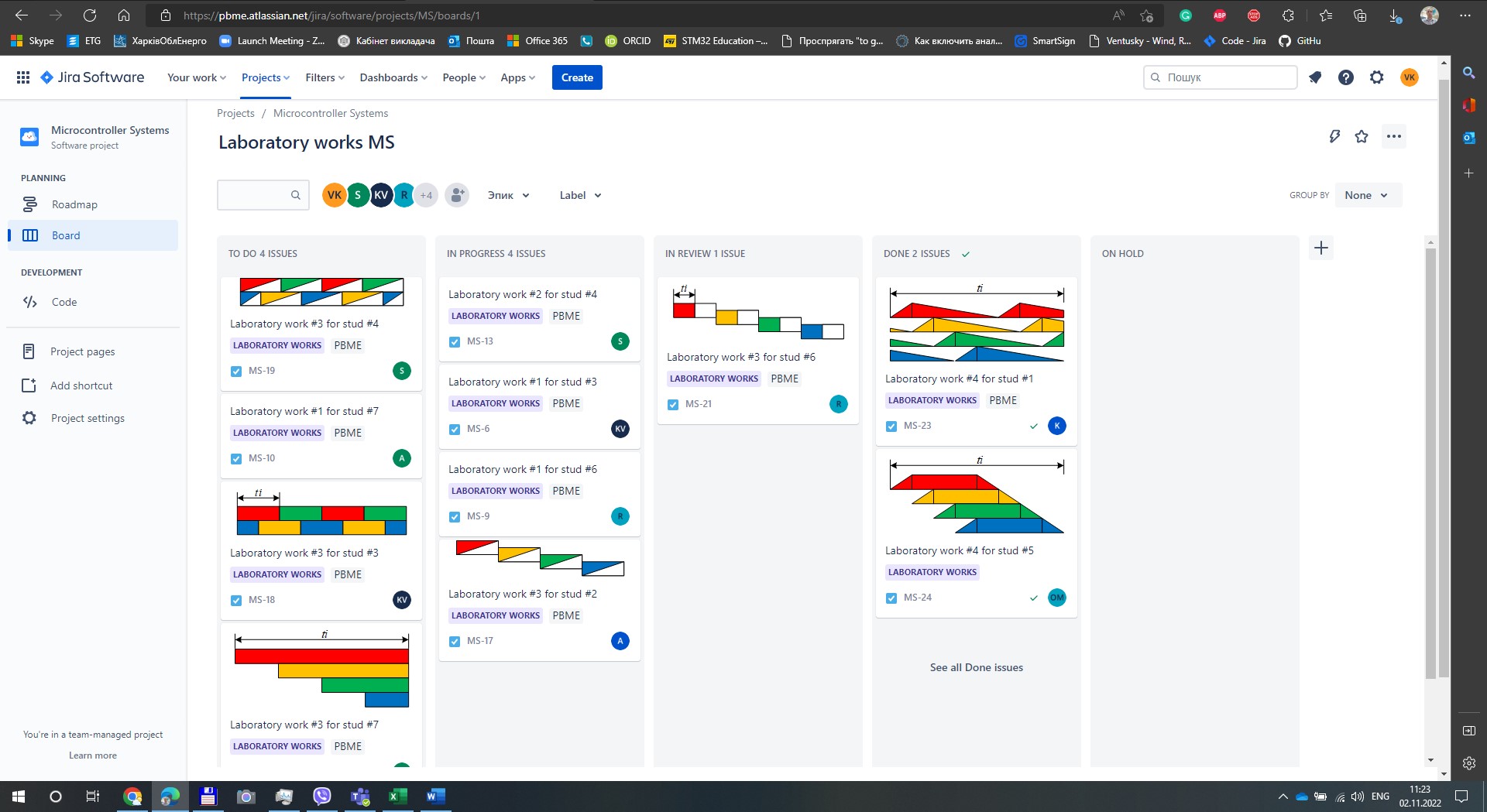This screenshot has width=1487, height=812.
Task: Open the notifications bell icon
Action: 1315,77
